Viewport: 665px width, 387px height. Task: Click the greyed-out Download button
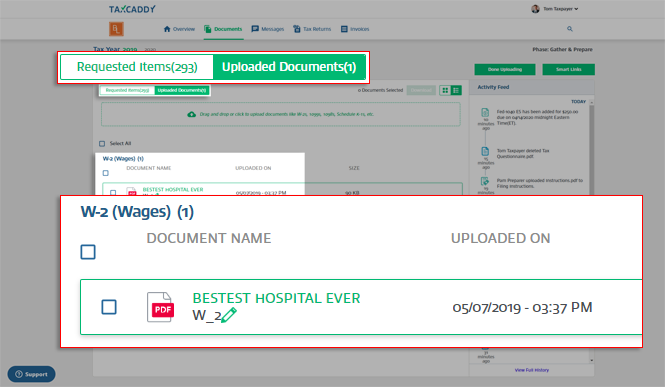[x=421, y=90]
